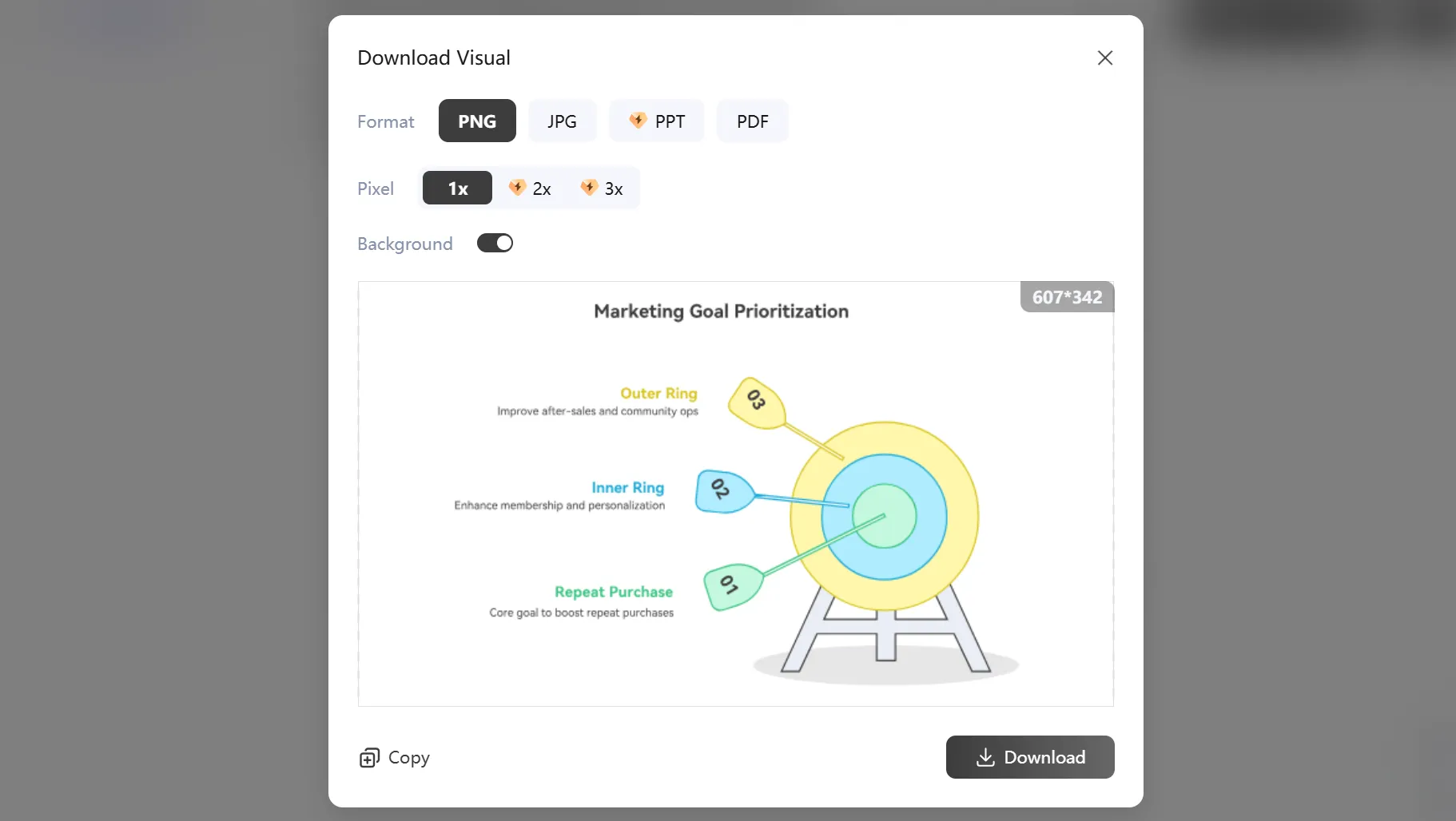Copy the visual to clipboard
The height and width of the screenshot is (821, 1456).
[x=395, y=757]
